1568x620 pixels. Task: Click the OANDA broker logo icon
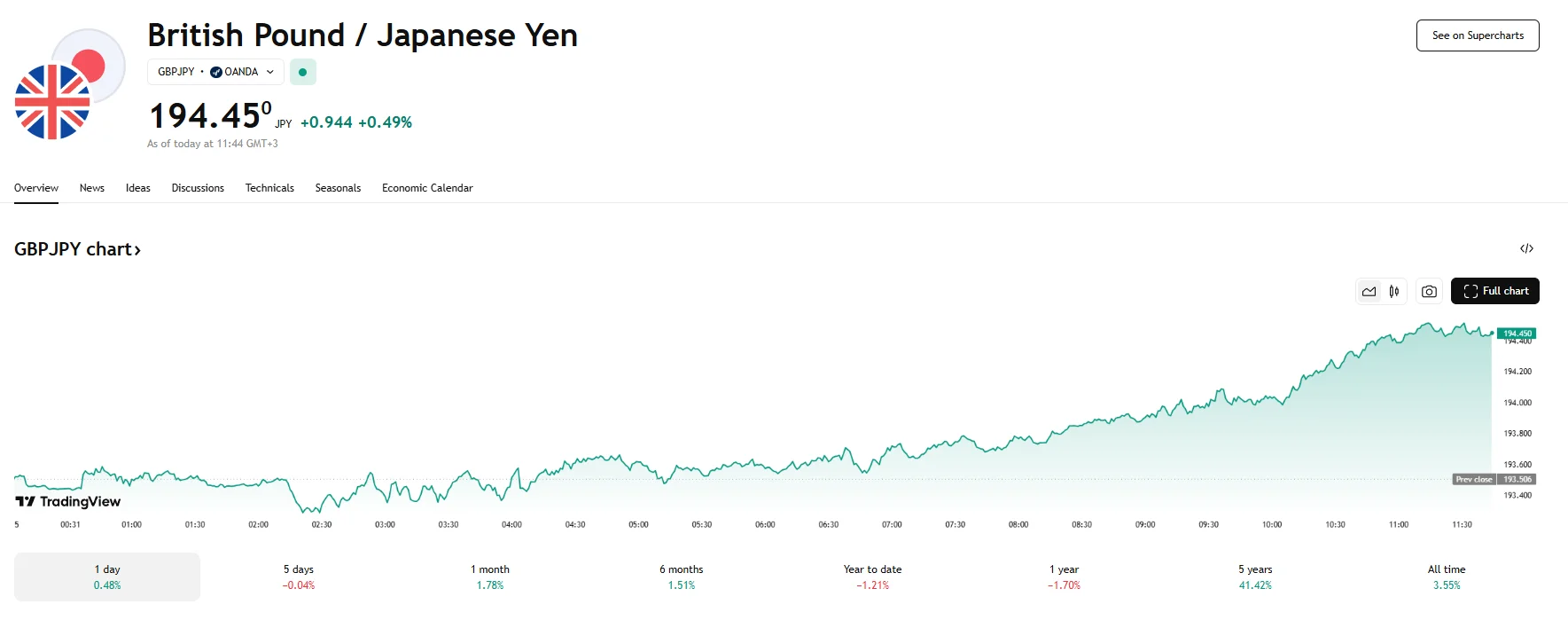[216, 72]
